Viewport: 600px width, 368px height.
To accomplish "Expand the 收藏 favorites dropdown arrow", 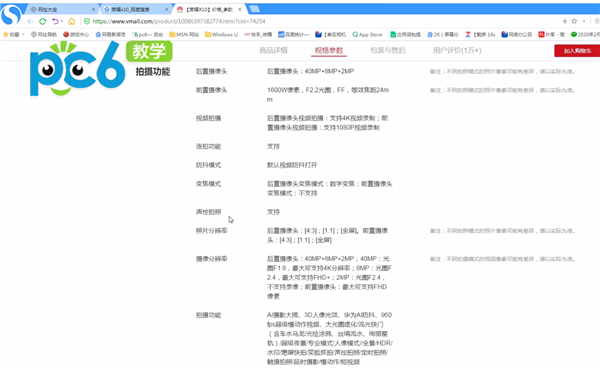I will [x=23, y=34].
